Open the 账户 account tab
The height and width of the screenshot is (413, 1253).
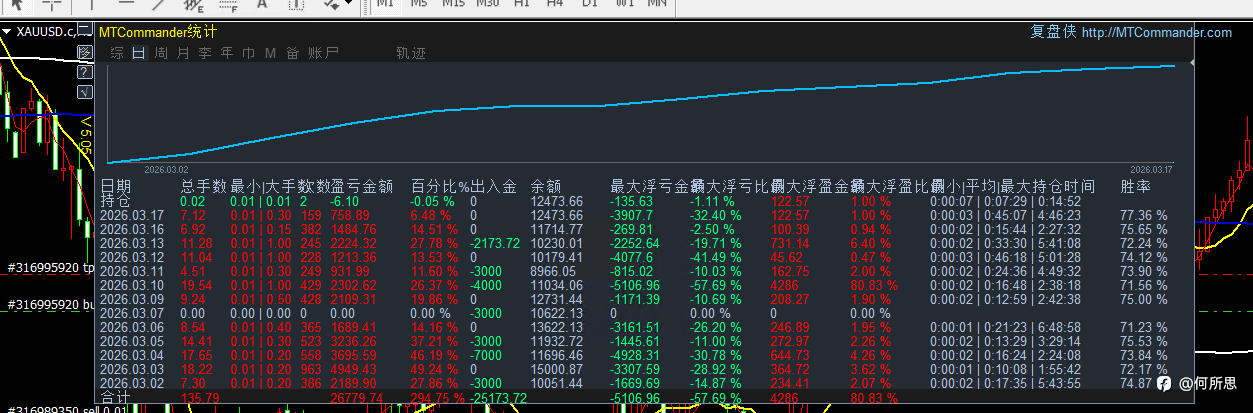323,53
